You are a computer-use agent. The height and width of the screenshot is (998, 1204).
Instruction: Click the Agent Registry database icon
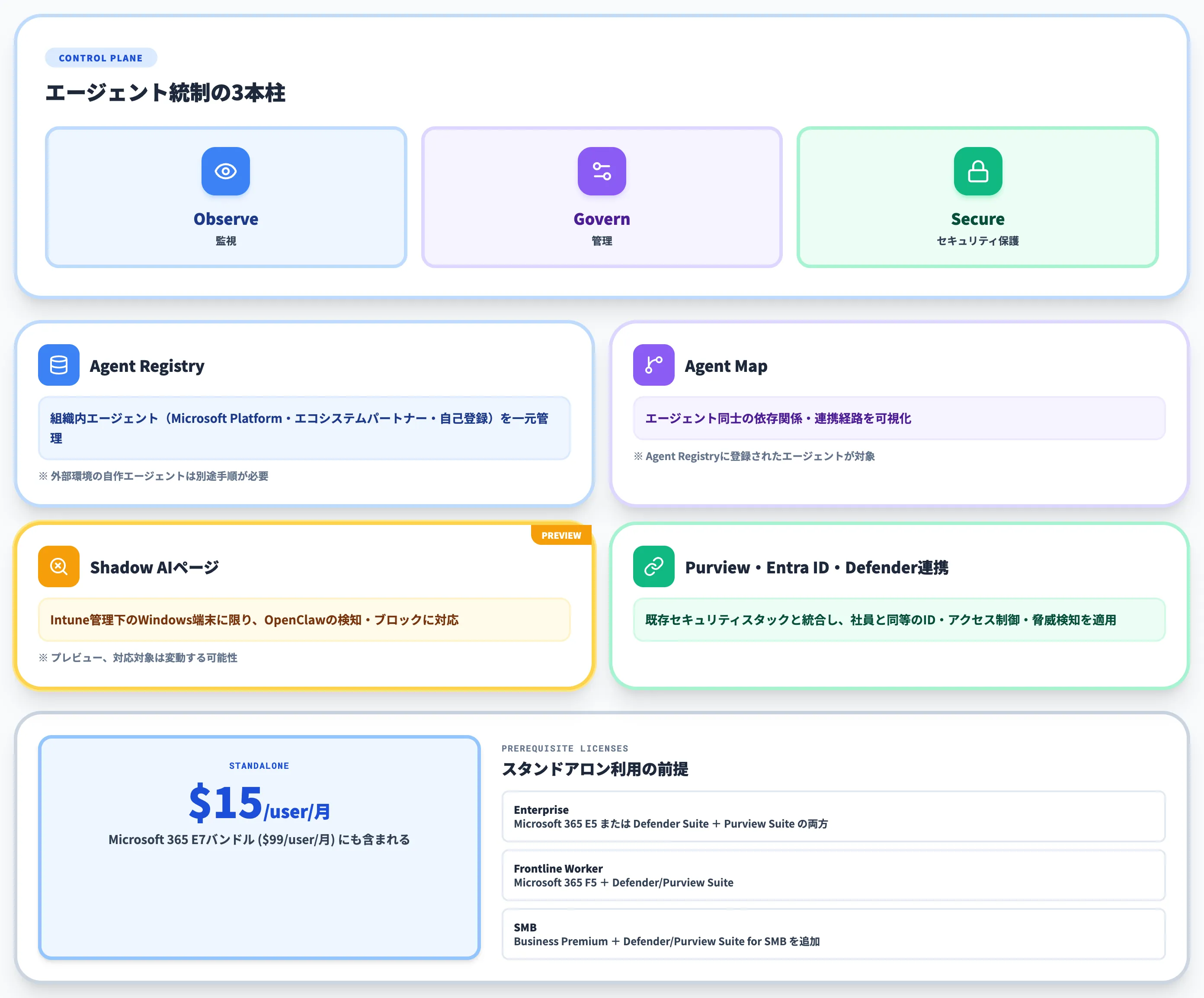(58, 365)
